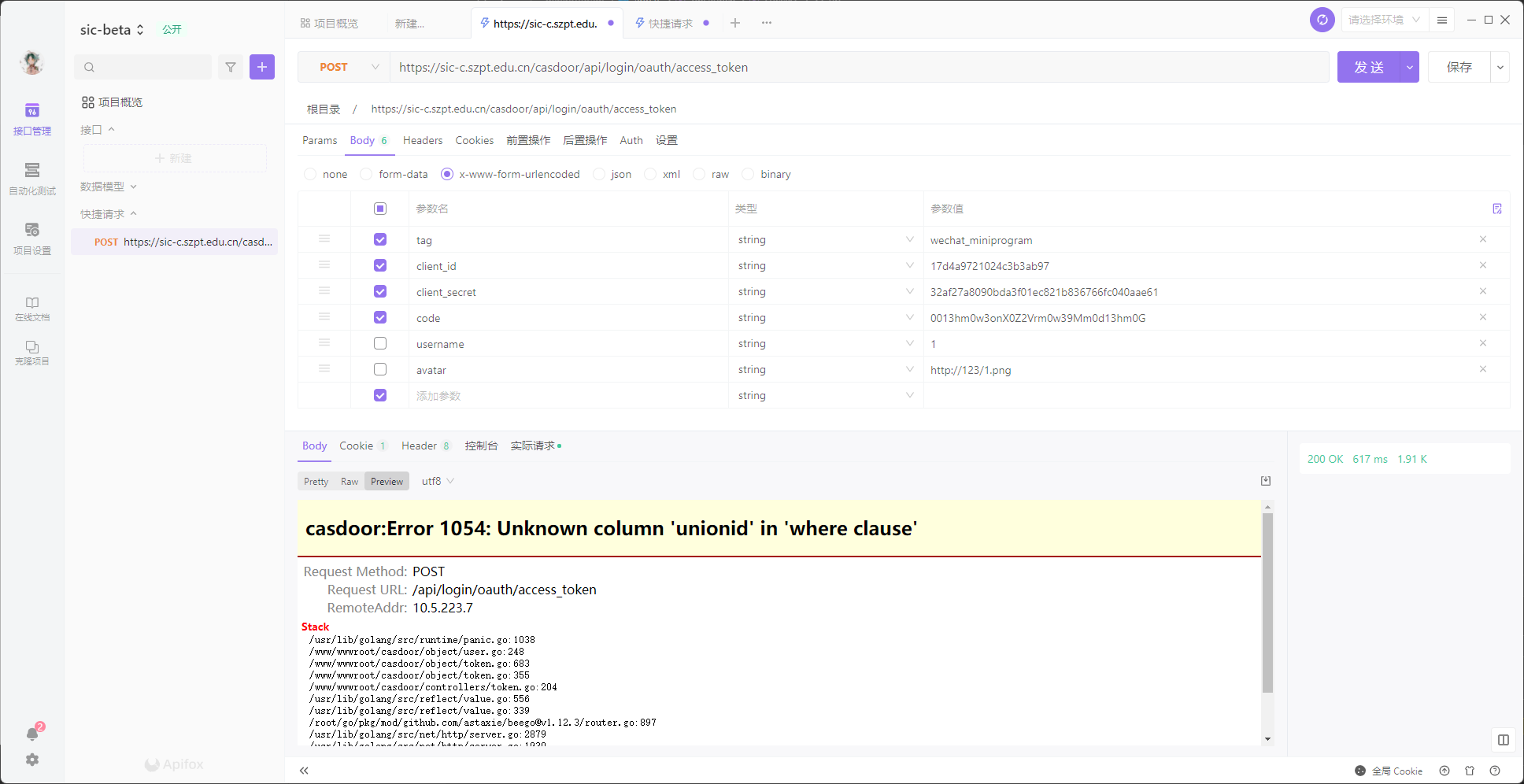1524x784 pixels.
Task: Click 根目录 breadcrumb link
Action: [x=324, y=109]
